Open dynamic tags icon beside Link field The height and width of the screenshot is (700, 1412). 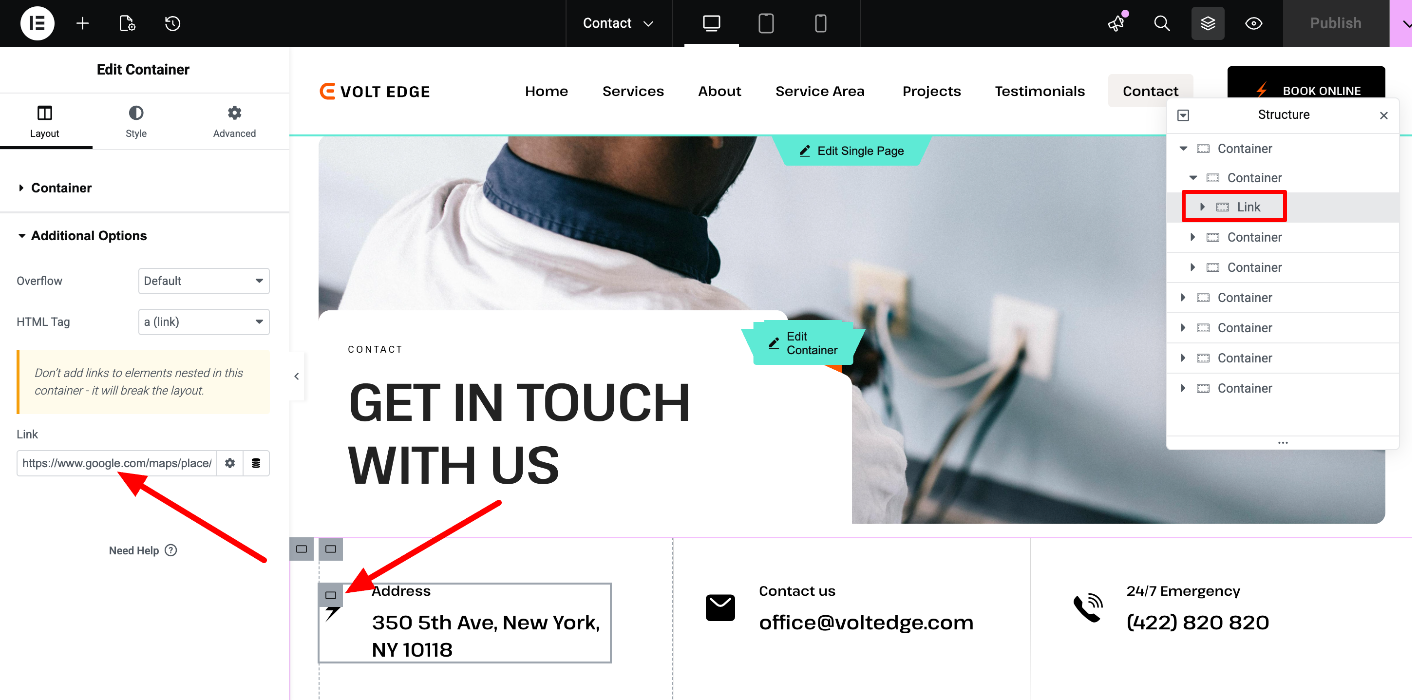pyautogui.click(x=256, y=463)
